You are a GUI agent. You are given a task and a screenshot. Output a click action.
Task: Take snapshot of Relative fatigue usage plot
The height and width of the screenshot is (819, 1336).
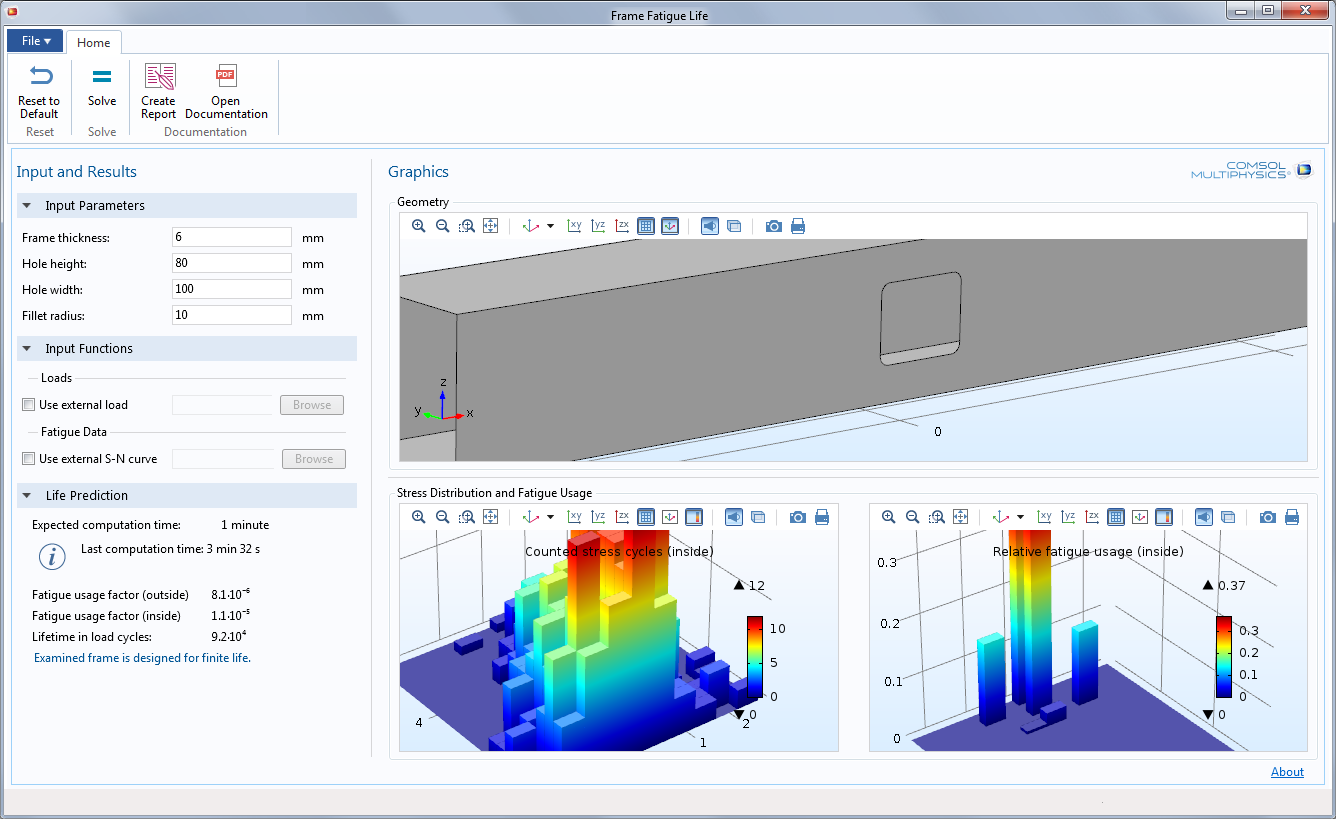pos(1268,517)
